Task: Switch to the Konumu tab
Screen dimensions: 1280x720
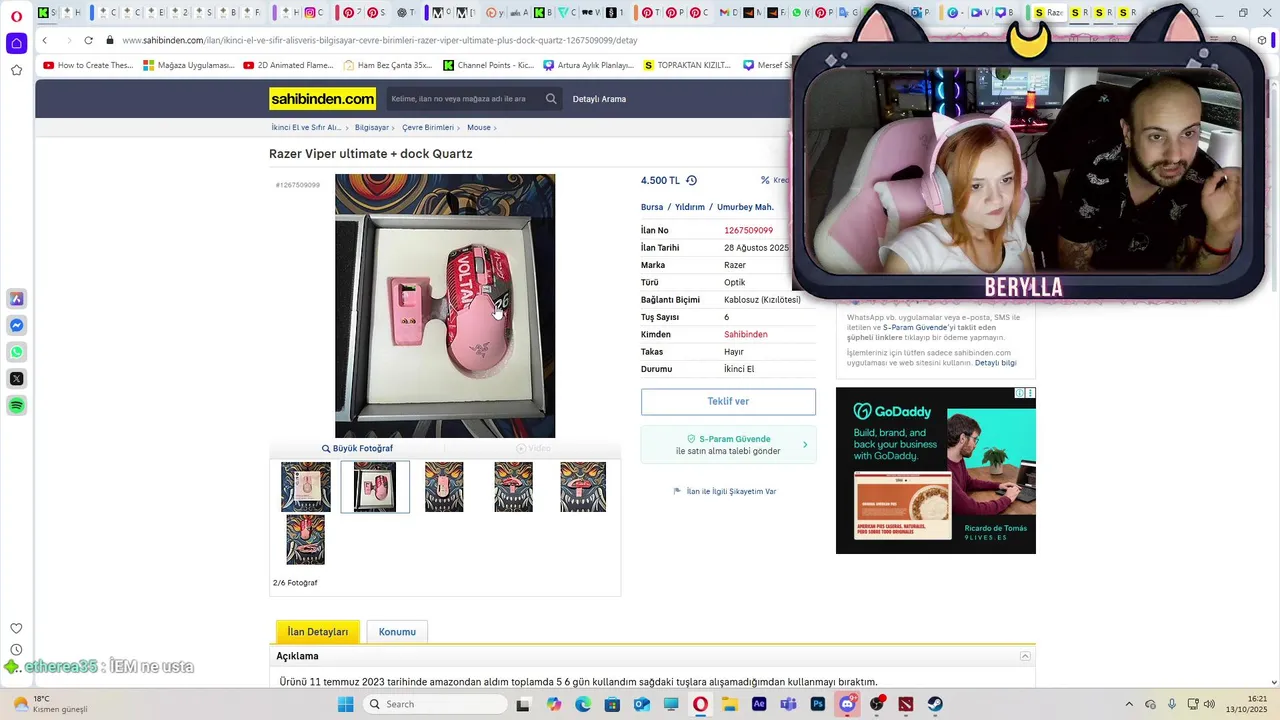Action: (397, 632)
